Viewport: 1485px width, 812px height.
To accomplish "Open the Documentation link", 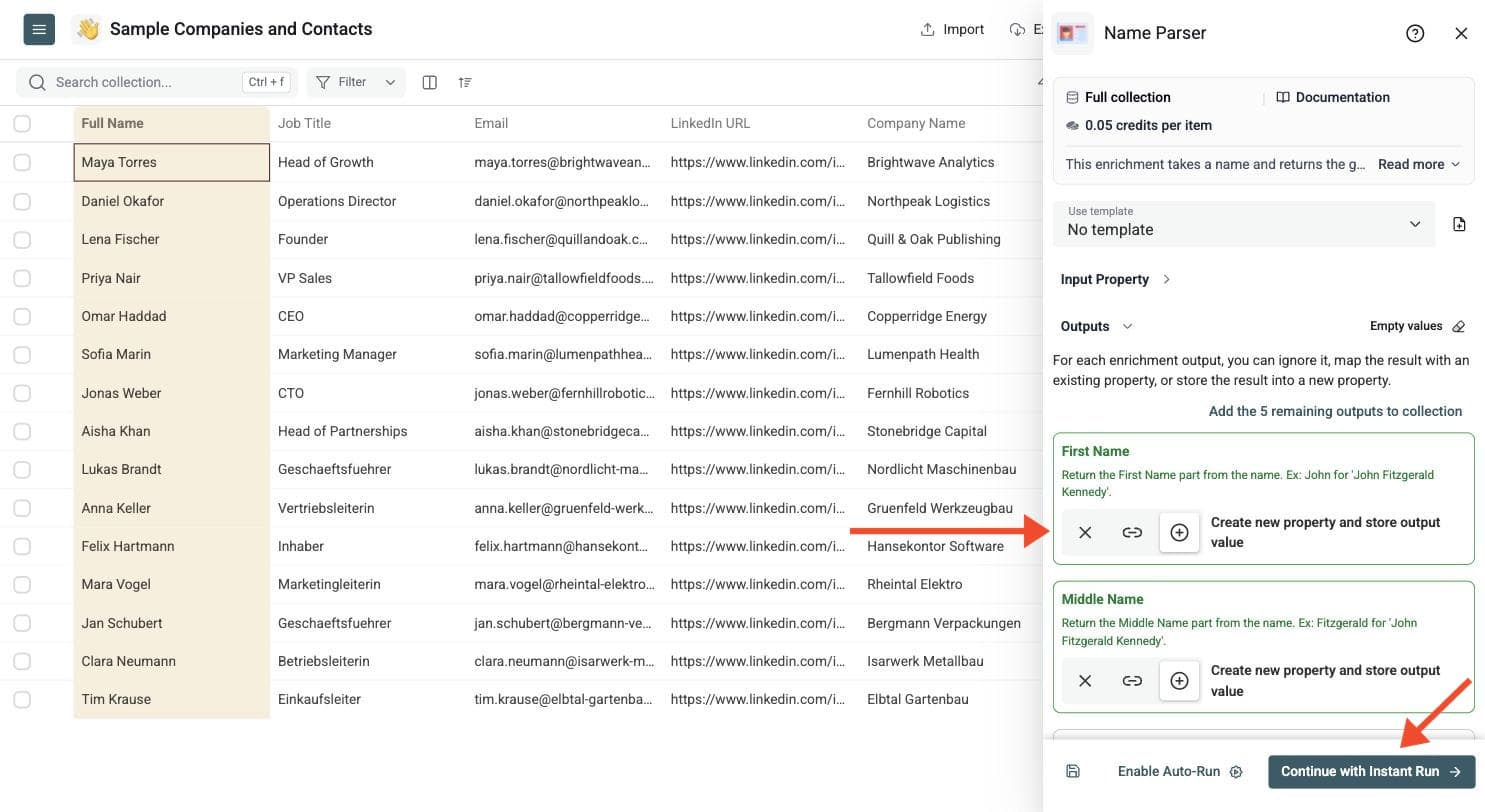I will click(x=1332, y=97).
